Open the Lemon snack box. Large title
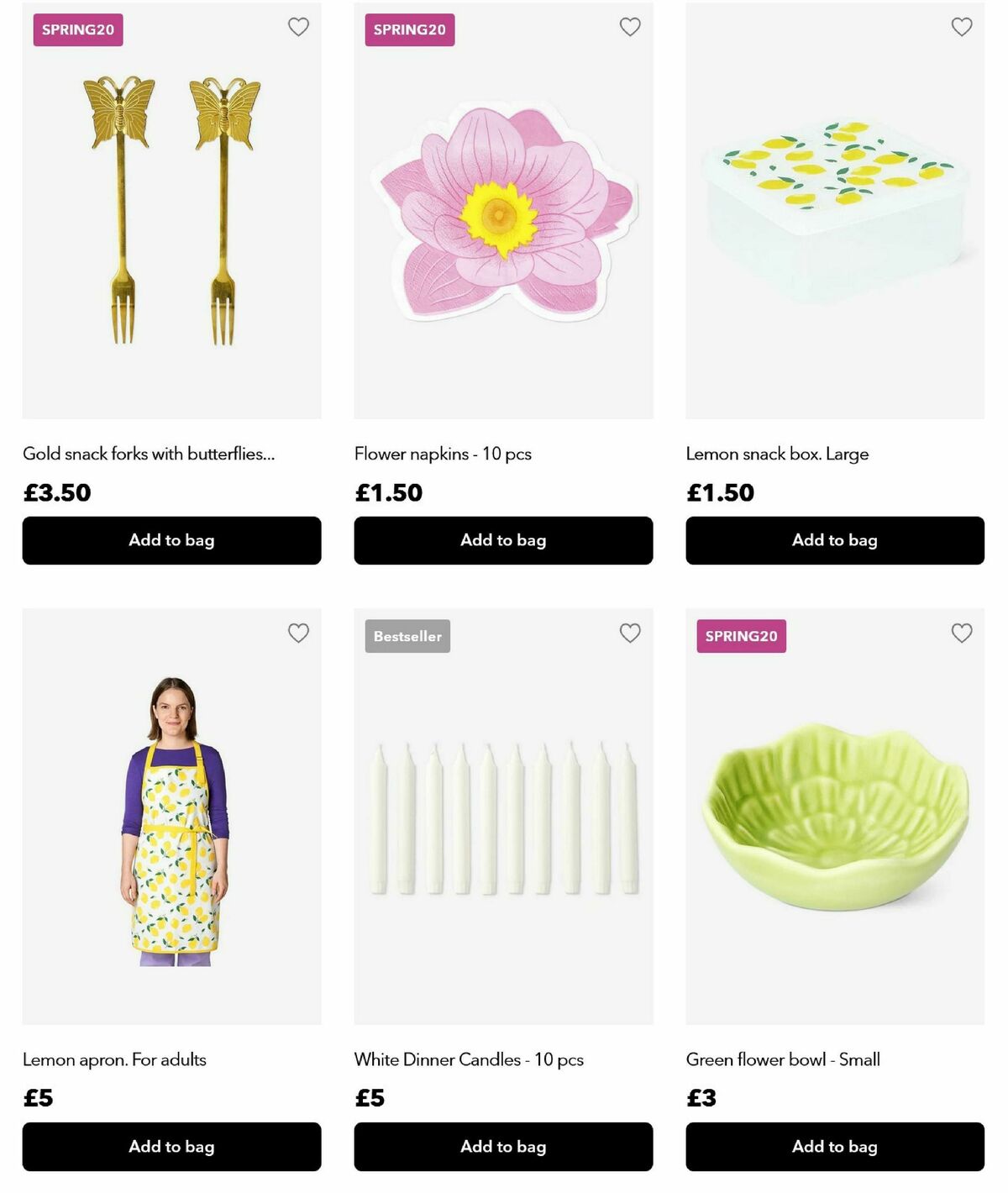The height and width of the screenshot is (1193, 1008). [x=777, y=454]
